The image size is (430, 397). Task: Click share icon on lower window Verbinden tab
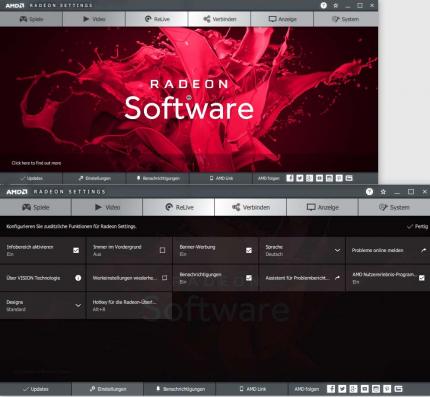[x=236, y=207]
